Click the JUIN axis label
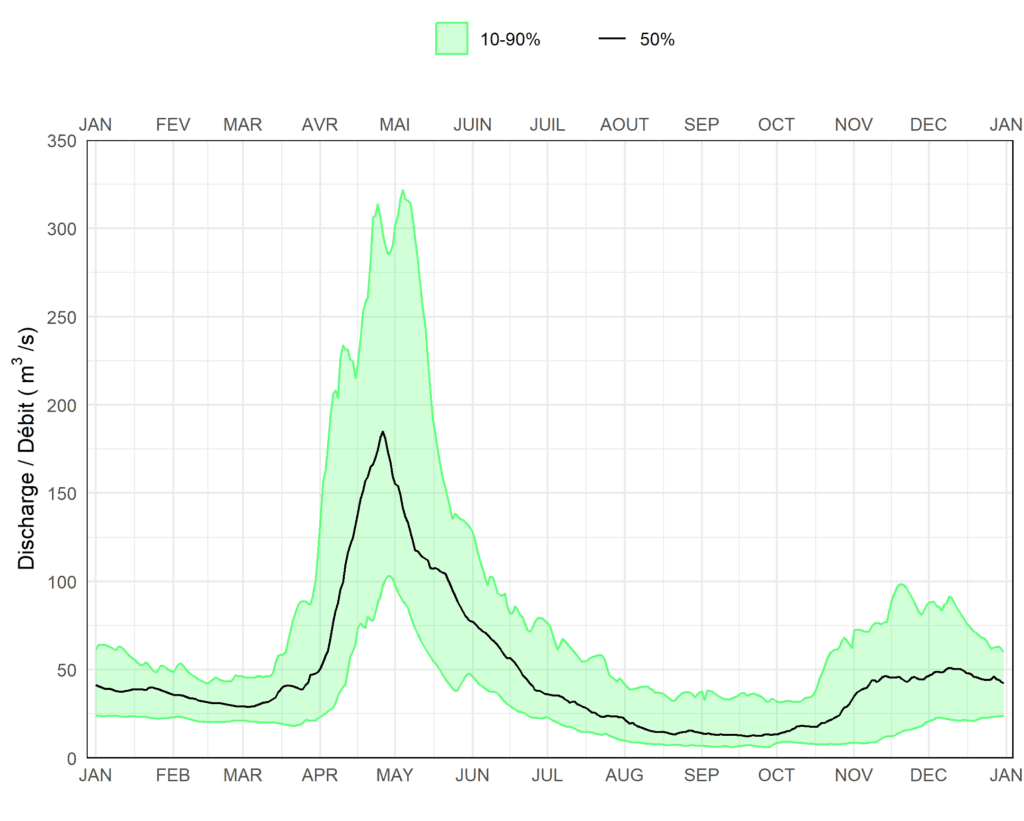Image resolution: width=1024 pixels, height=821 pixels. pos(472,125)
